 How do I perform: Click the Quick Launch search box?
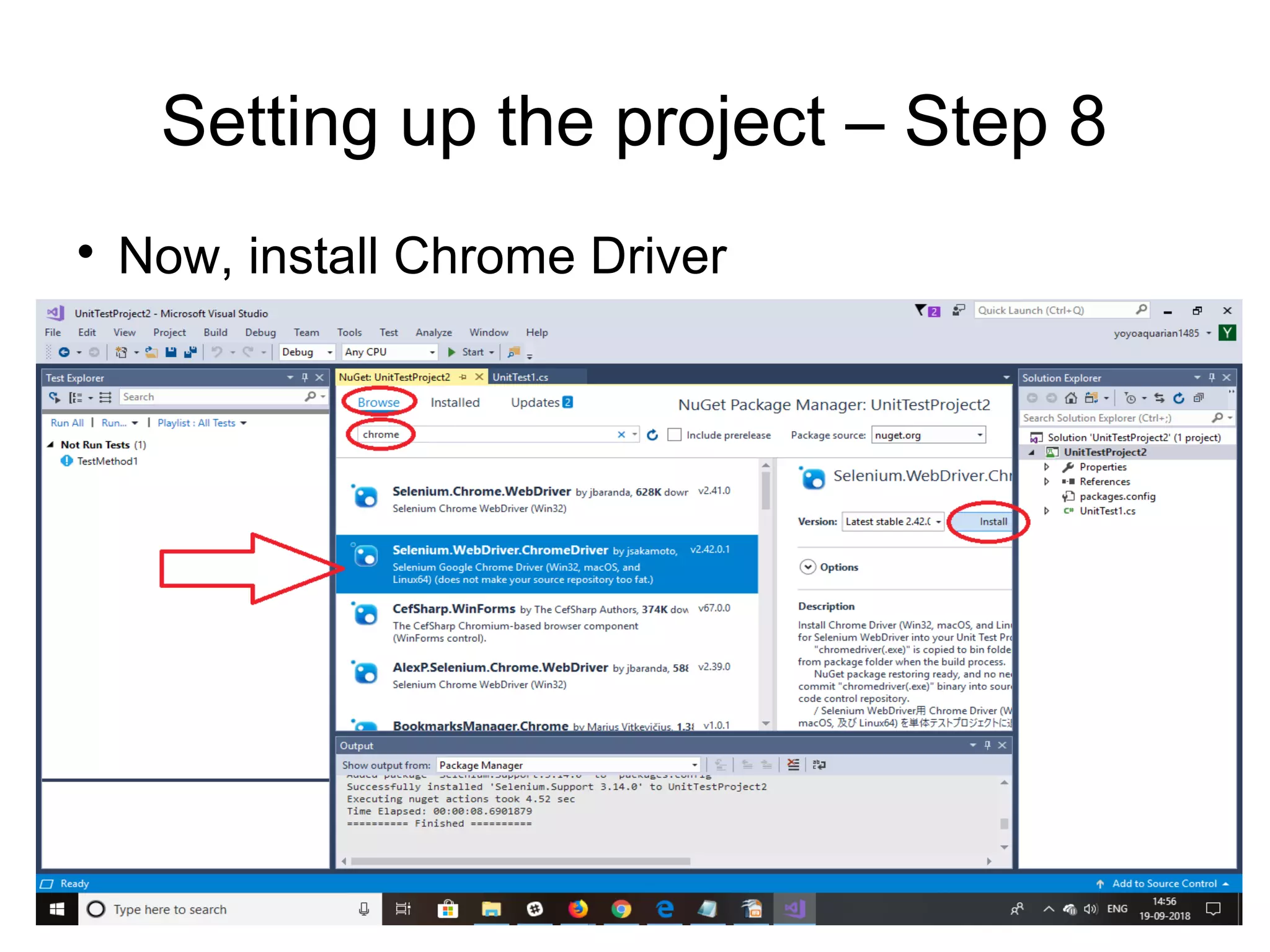[1062, 310]
